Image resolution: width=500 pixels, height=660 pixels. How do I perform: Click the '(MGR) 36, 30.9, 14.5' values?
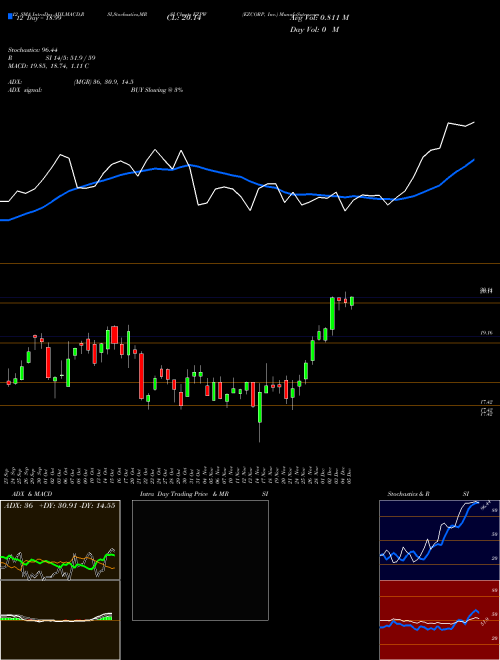click(x=104, y=82)
